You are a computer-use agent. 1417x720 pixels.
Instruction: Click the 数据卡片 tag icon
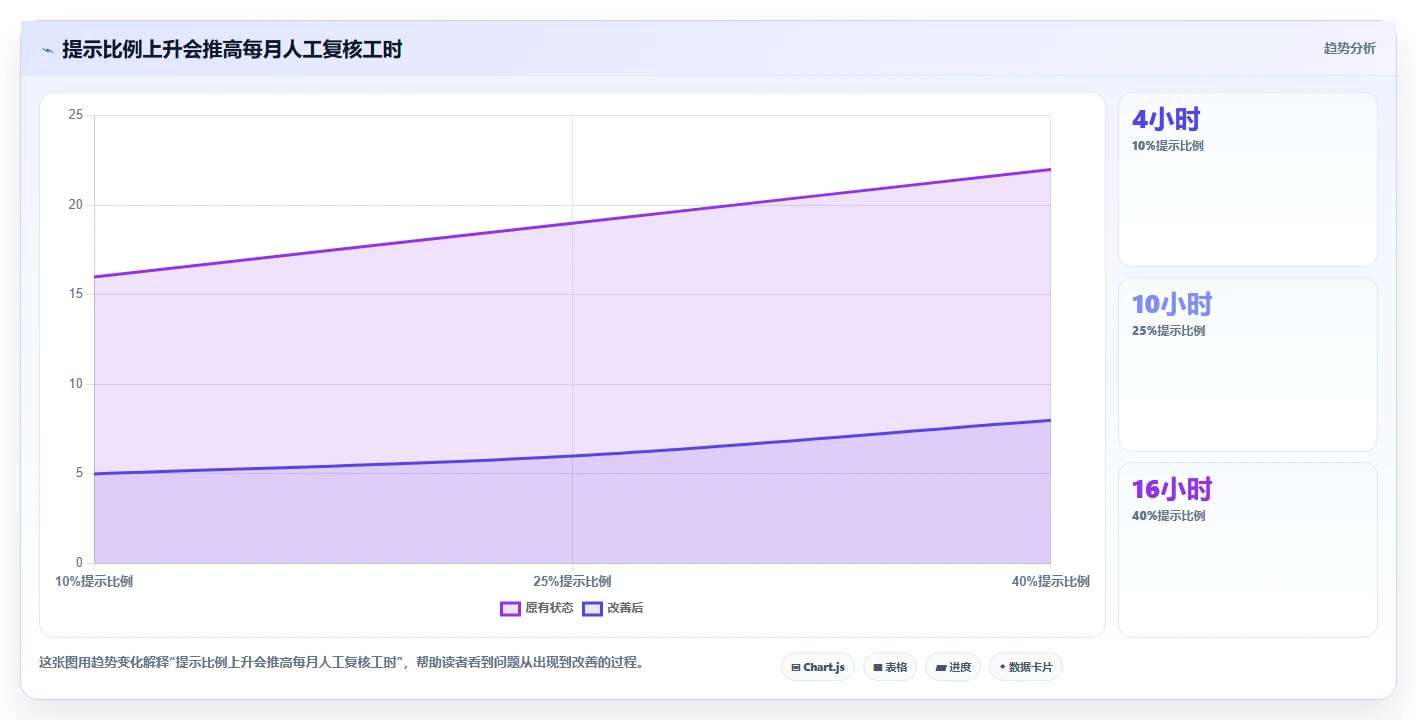point(1002,667)
